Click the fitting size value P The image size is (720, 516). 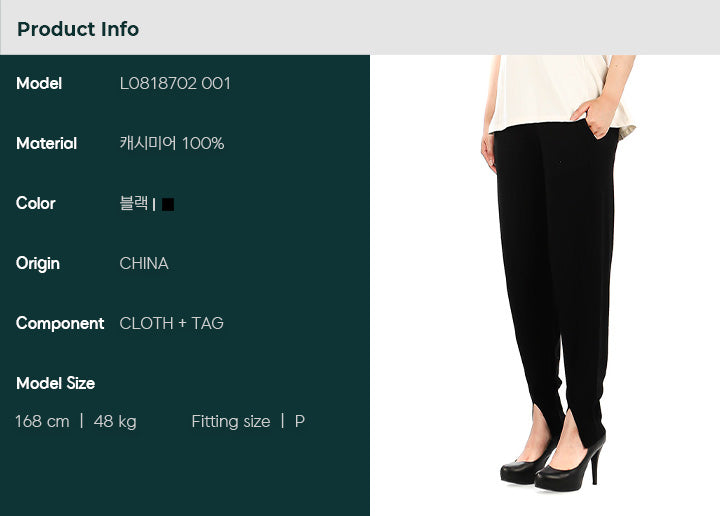click(299, 421)
